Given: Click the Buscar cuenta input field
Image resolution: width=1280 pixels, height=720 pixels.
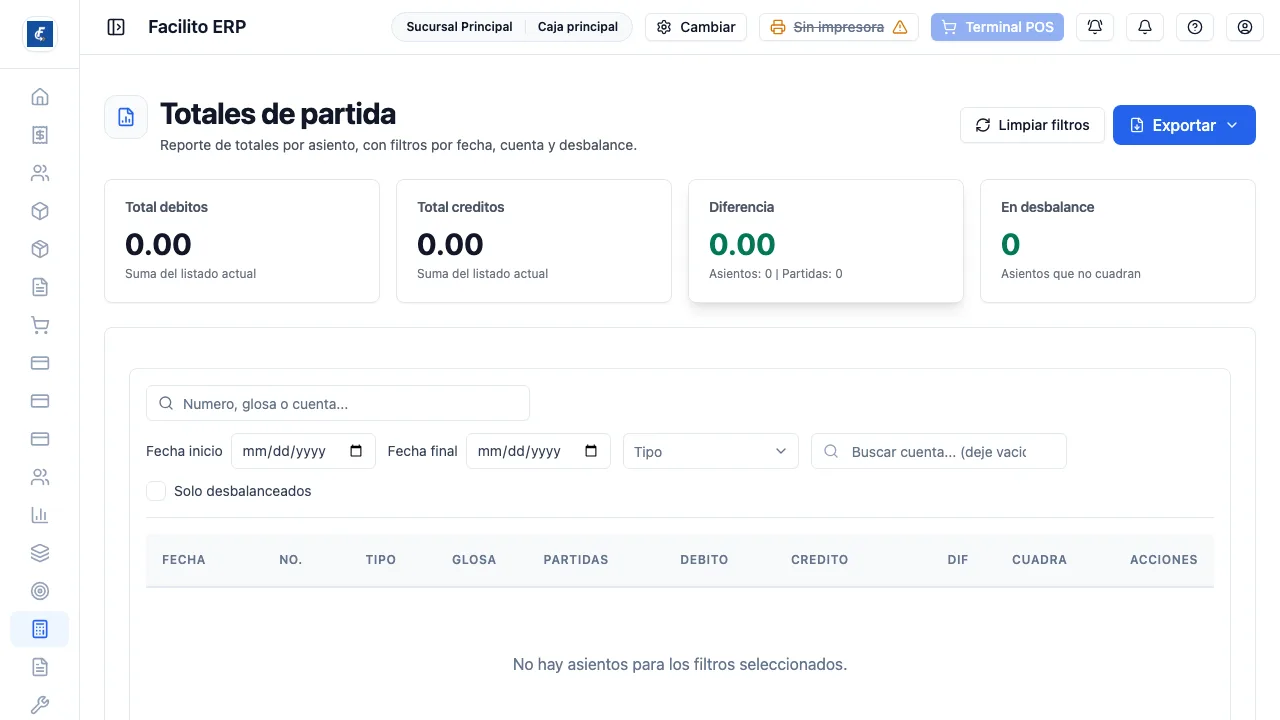Looking at the screenshot, I should (939, 451).
